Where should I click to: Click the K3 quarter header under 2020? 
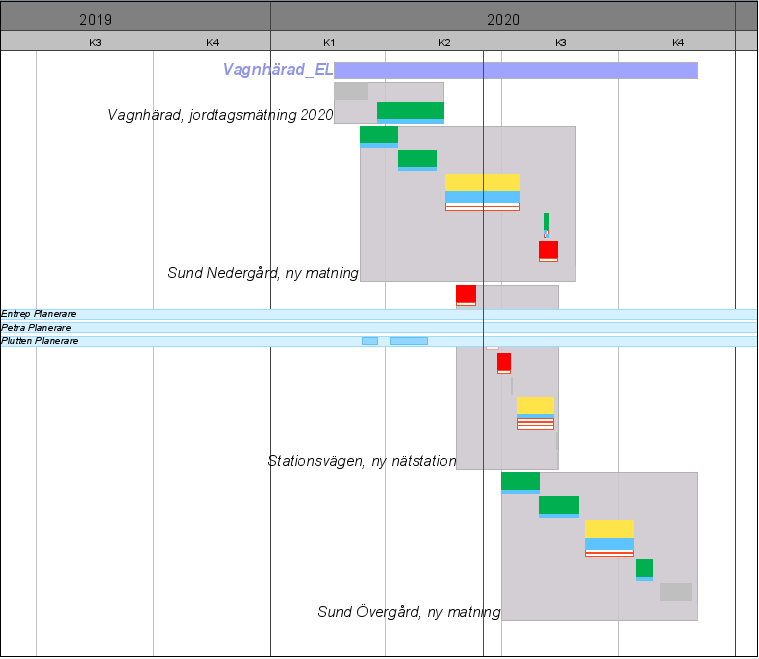pos(561,43)
